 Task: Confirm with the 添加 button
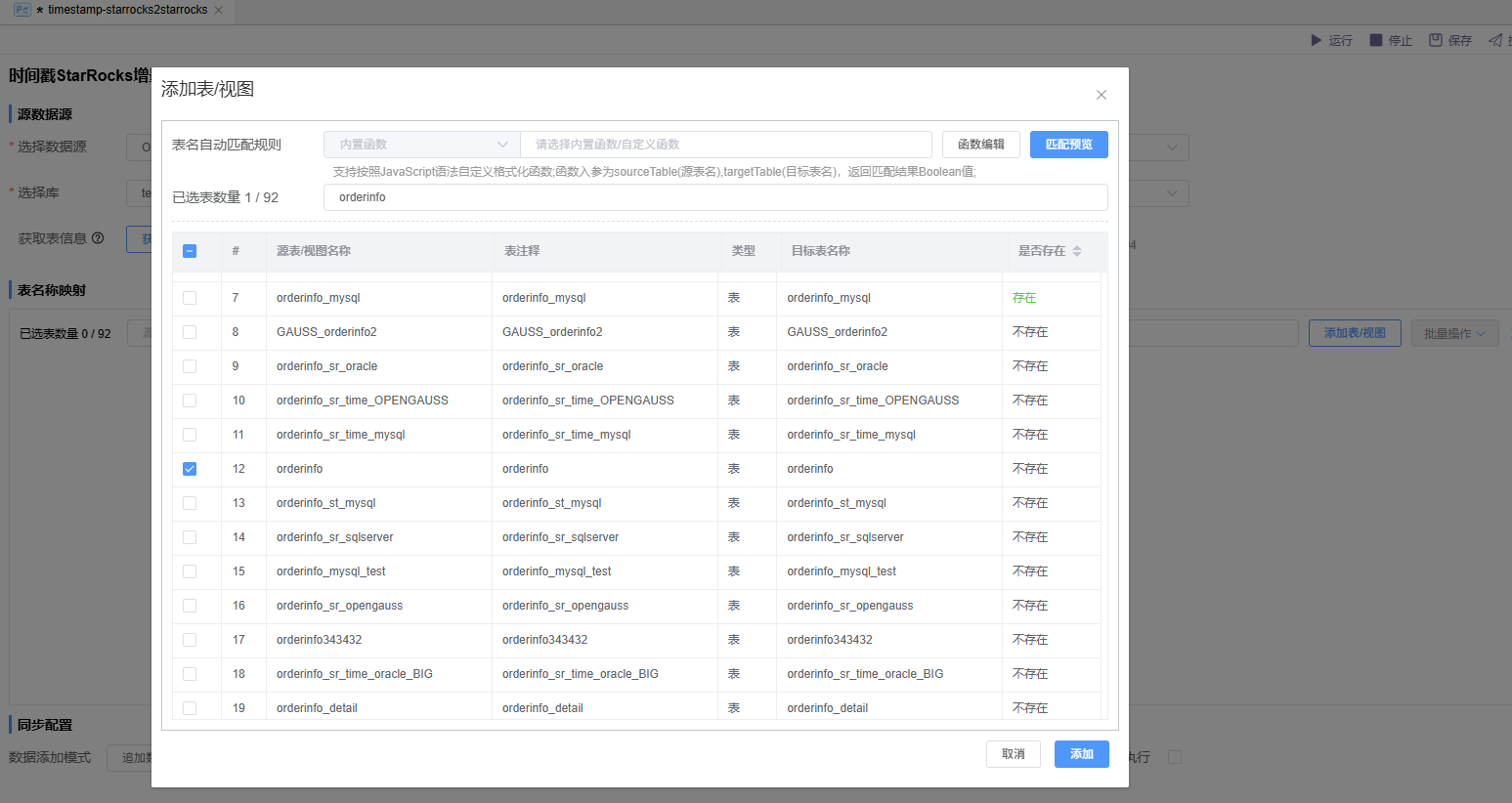pos(1081,754)
